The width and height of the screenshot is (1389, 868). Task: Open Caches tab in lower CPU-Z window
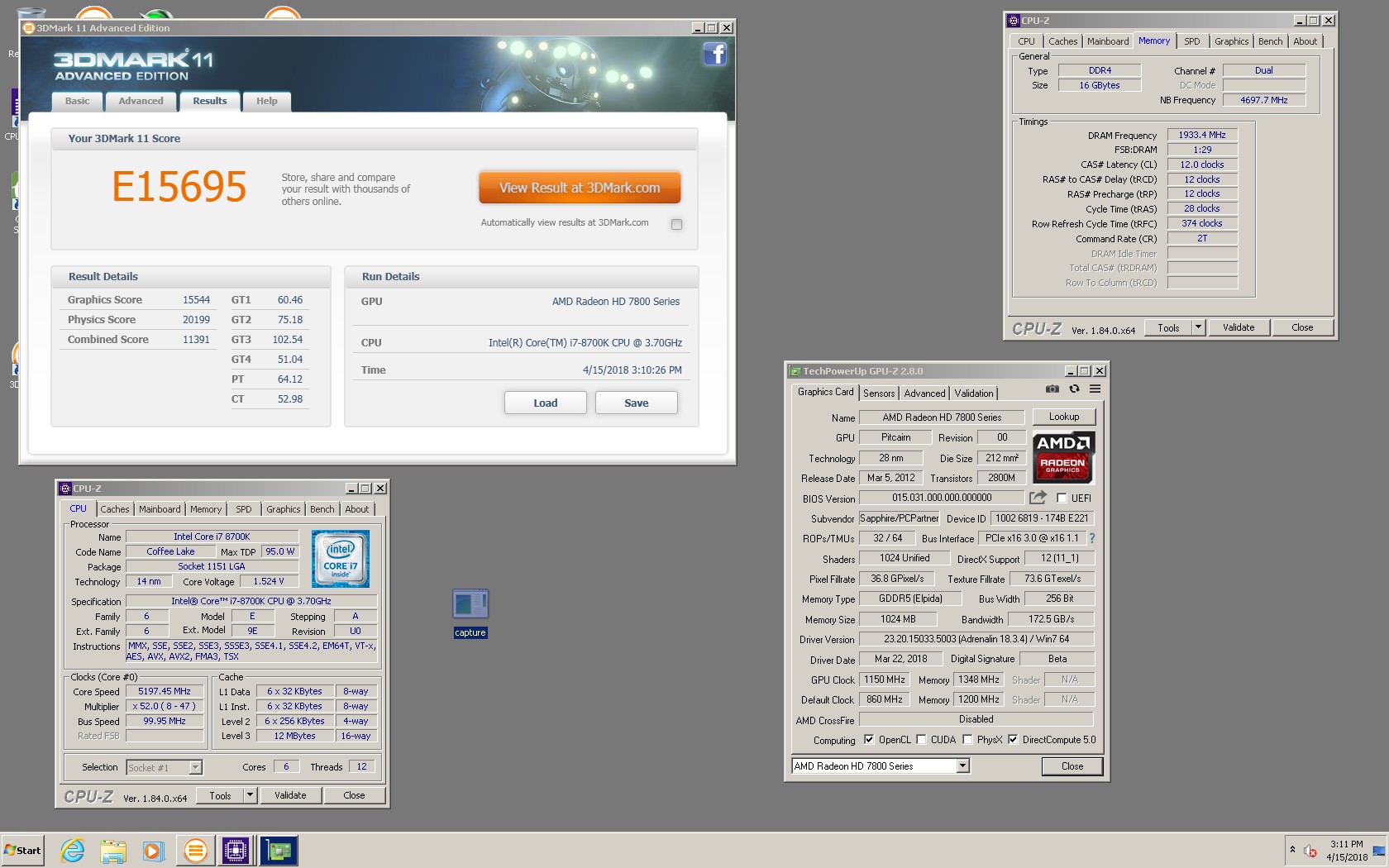click(115, 509)
